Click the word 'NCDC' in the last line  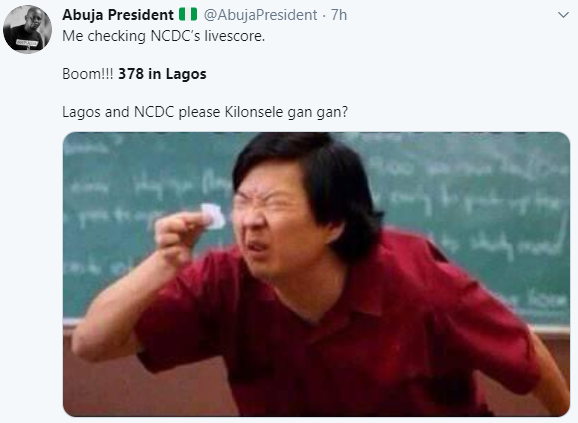pos(154,112)
